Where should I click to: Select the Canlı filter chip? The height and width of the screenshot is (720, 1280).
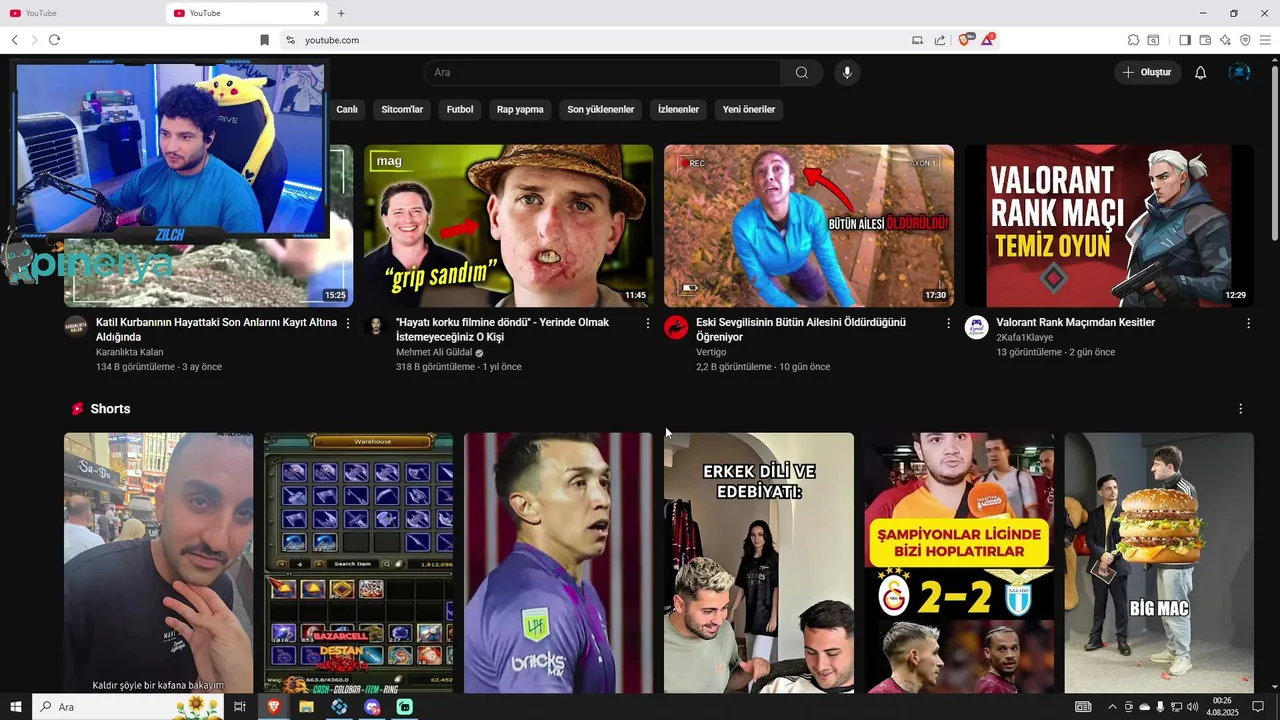[347, 109]
